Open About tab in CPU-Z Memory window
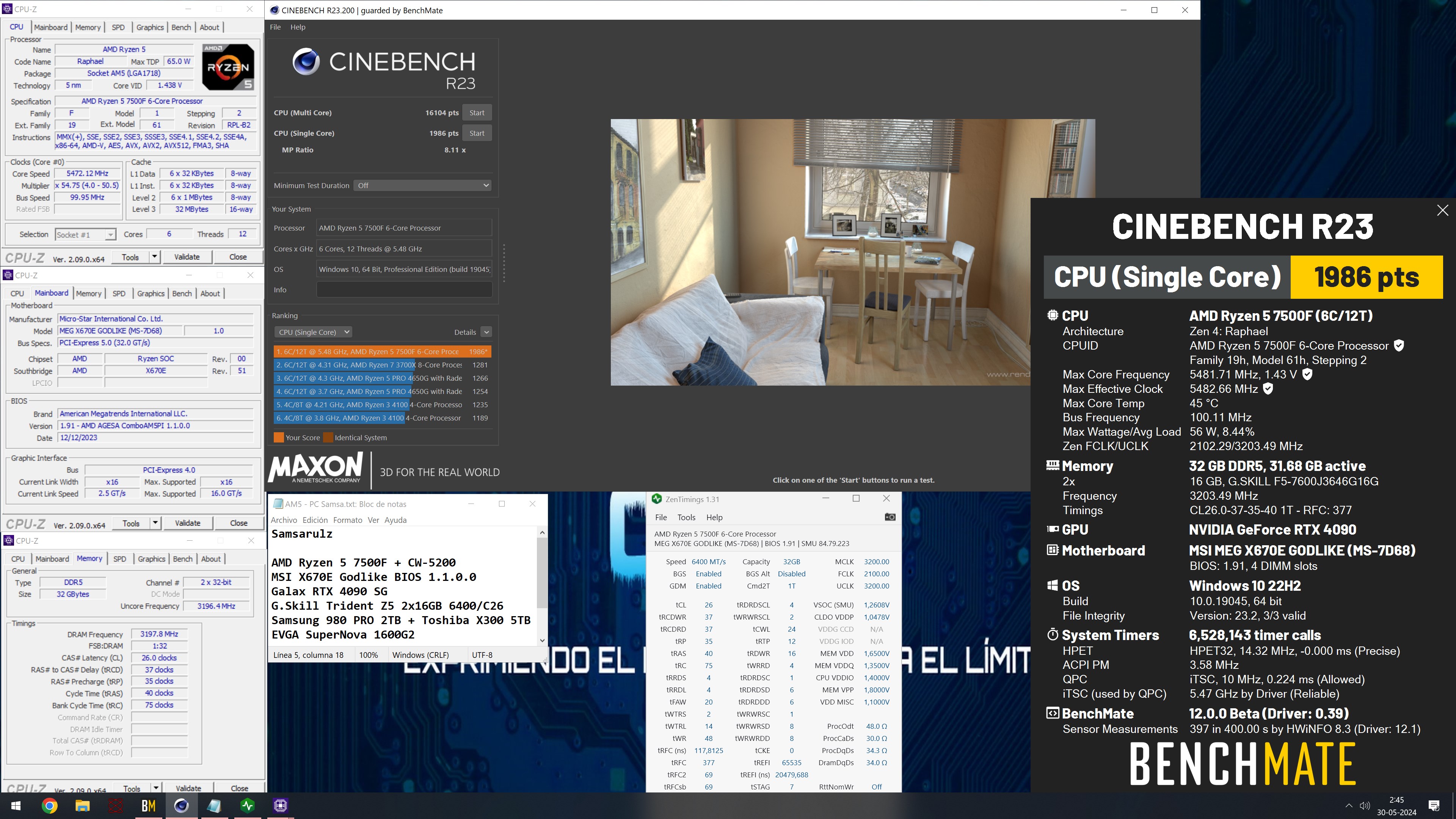The height and width of the screenshot is (819, 1456). 211,559
